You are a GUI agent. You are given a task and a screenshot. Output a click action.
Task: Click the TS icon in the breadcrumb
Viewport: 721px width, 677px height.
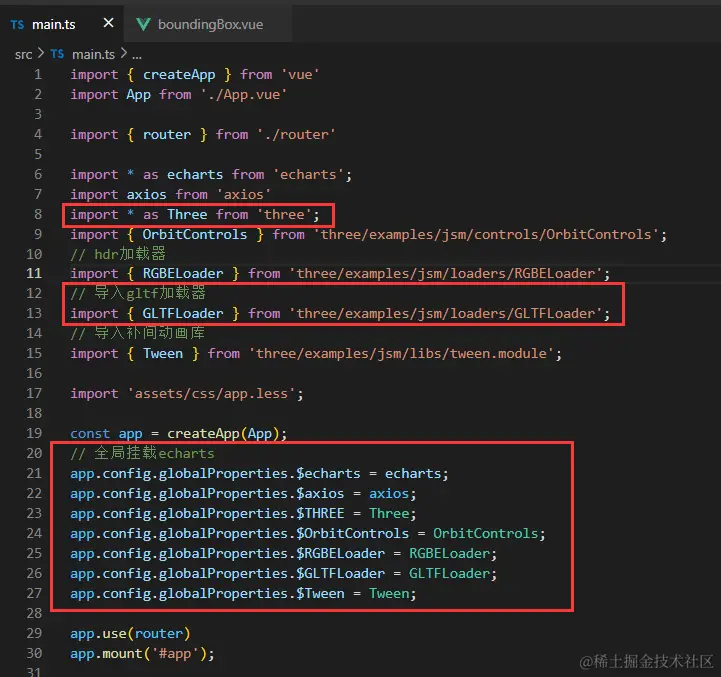(x=57, y=54)
